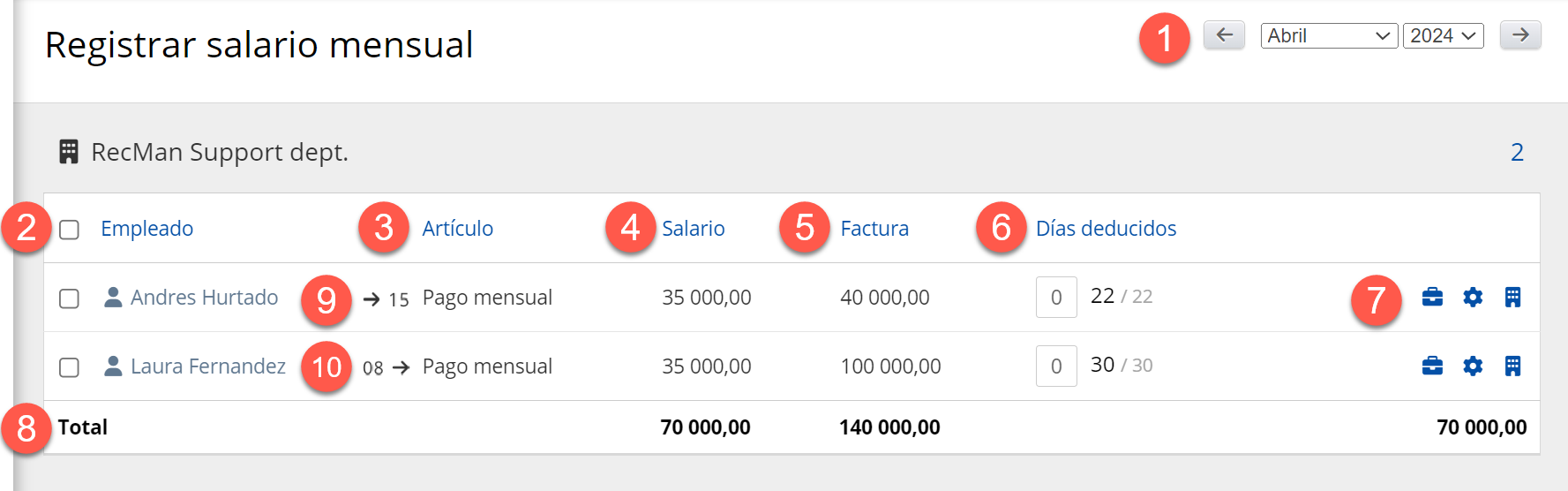Viewport: 1568px width, 491px height.
Task: Expand the 2024 year dropdown
Action: (x=1443, y=35)
